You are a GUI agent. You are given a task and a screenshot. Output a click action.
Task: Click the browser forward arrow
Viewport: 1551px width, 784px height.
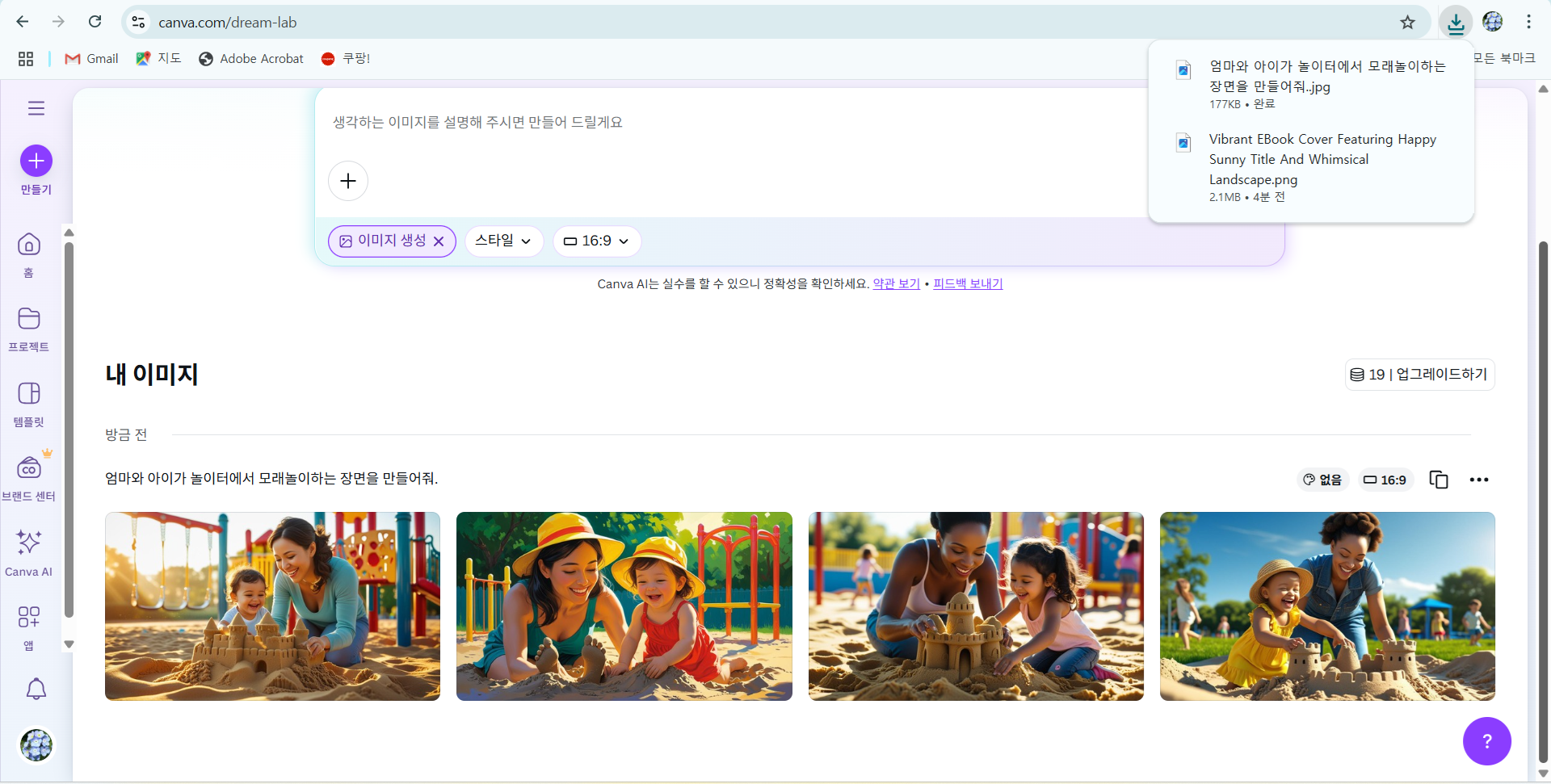coord(58,22)
